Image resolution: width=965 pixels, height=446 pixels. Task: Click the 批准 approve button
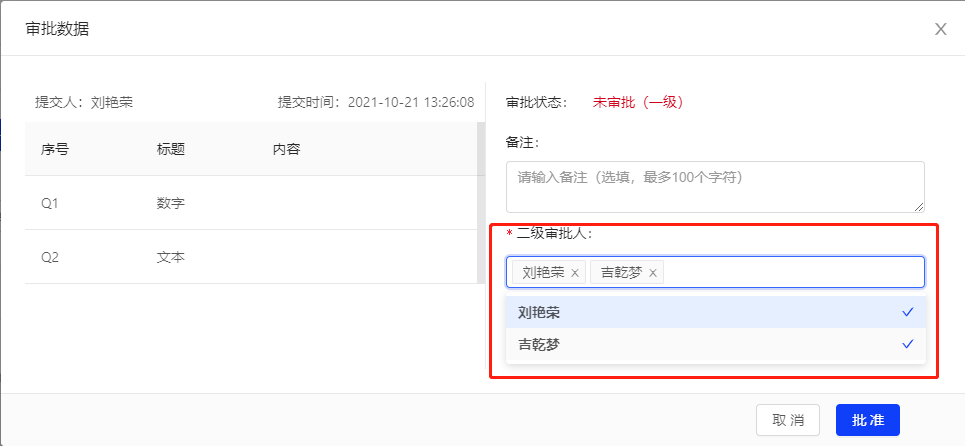pyautogui.click(x=868, y=420)
